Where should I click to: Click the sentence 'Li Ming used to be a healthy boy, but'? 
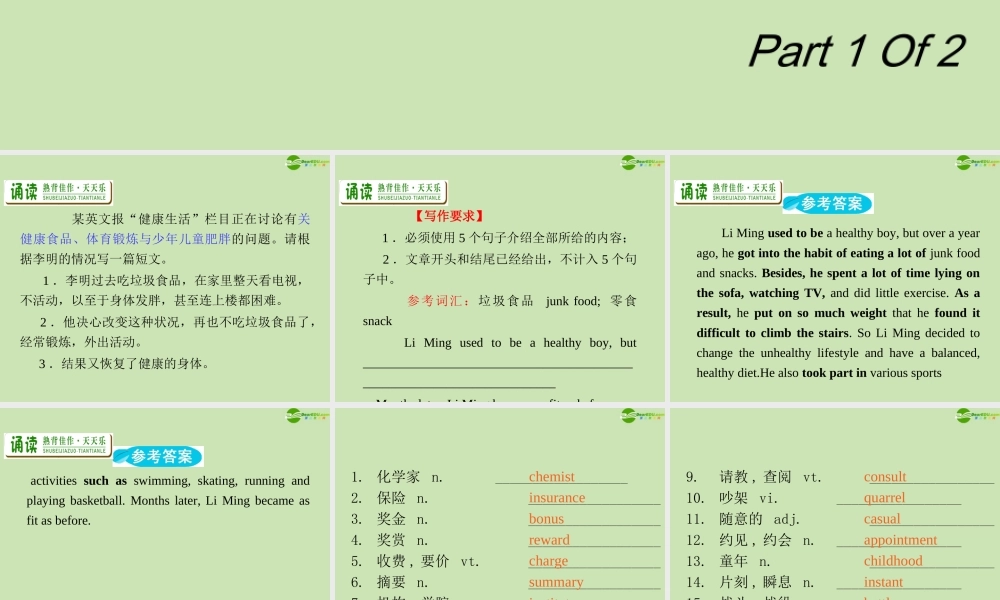click(x=520, y=342)
